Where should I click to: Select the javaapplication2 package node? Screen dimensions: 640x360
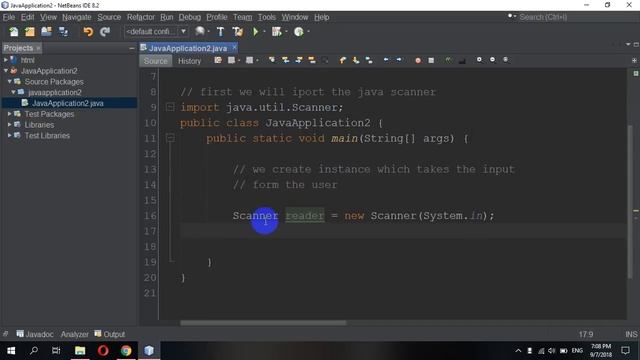55,92
